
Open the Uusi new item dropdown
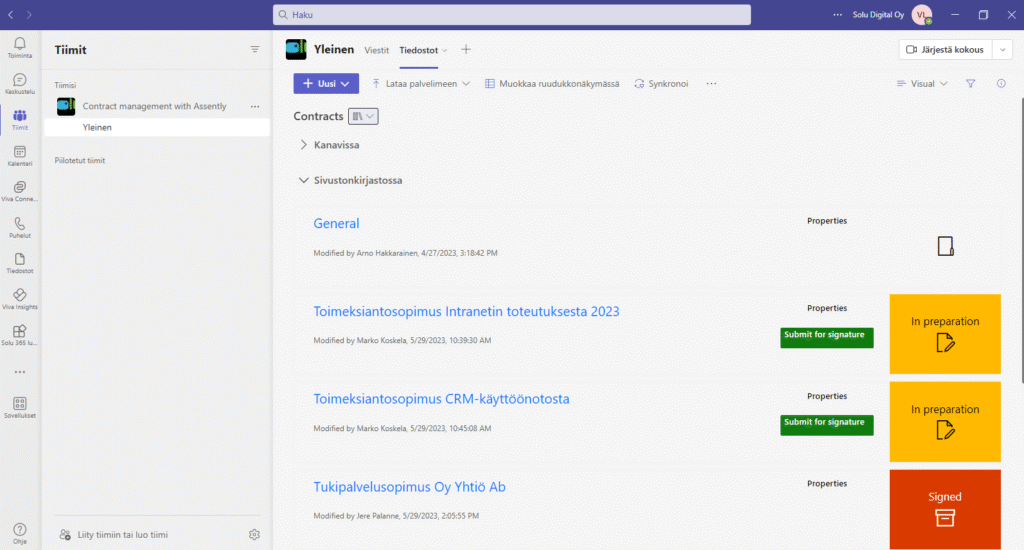coord(326,84)
